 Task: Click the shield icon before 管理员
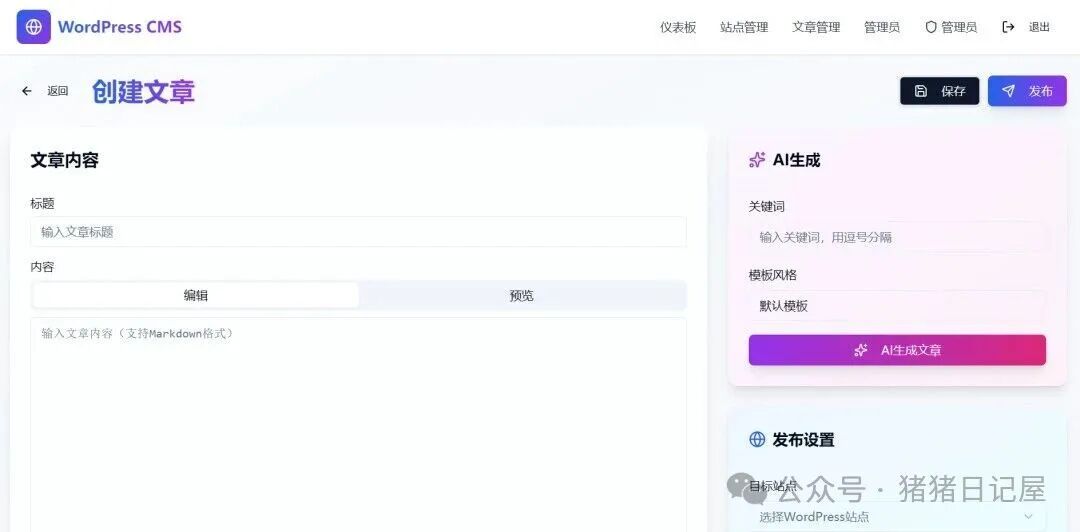coord(931,28)
